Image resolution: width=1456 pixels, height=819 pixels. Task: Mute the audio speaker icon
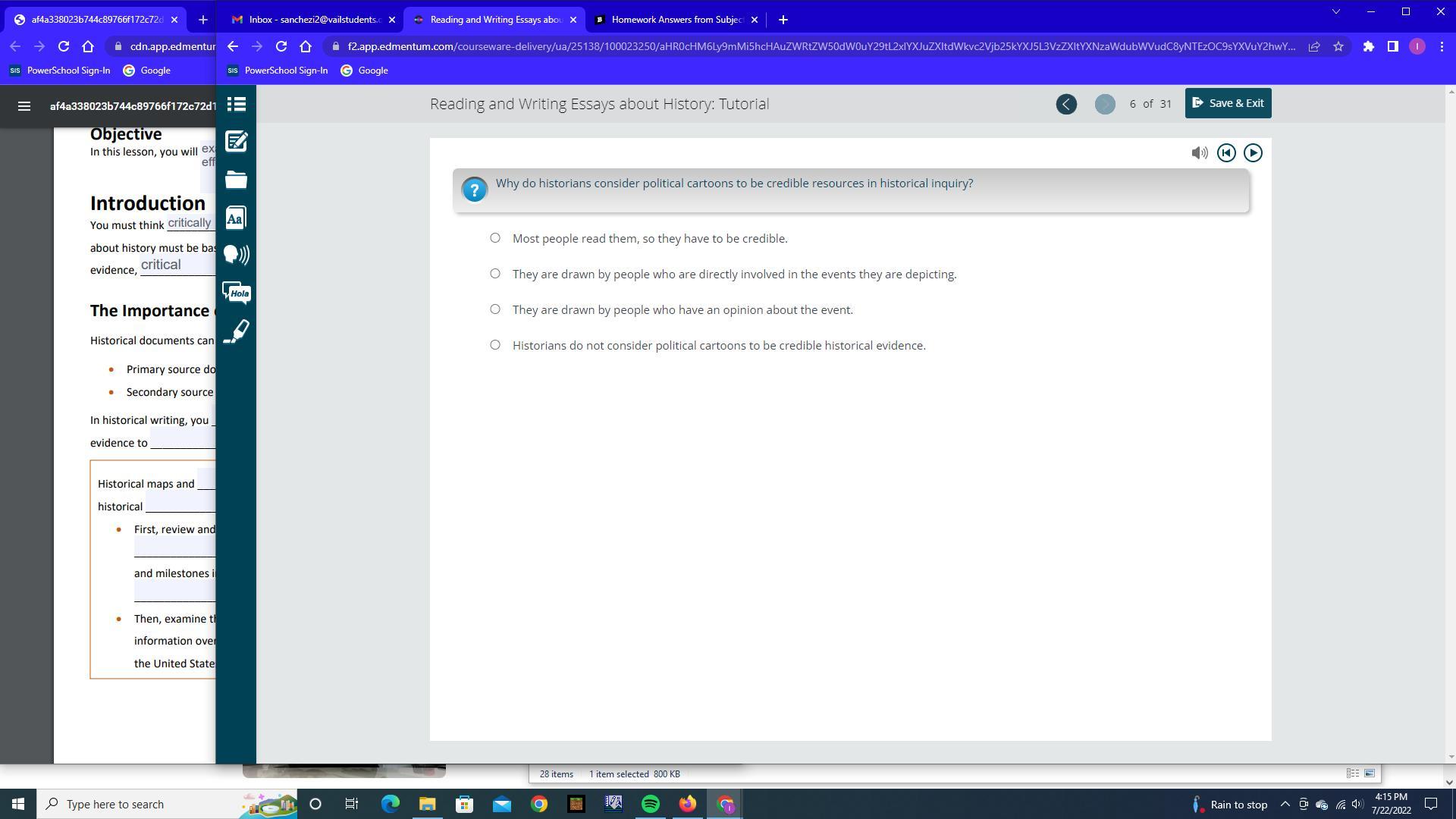1199,153
